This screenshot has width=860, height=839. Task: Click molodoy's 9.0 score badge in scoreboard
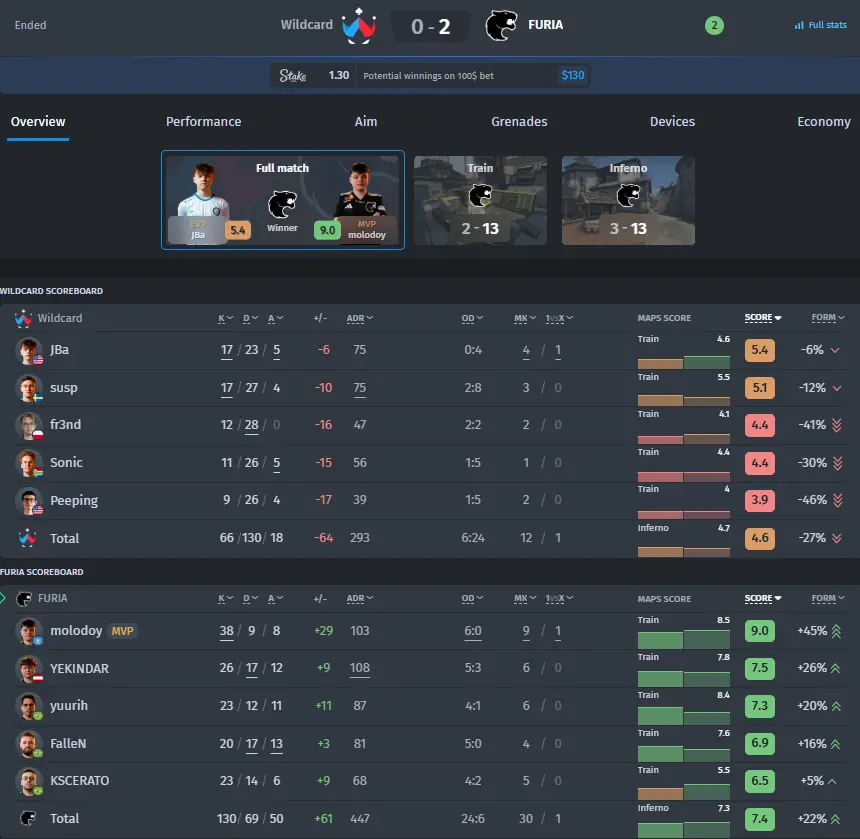tap(760, 631)
